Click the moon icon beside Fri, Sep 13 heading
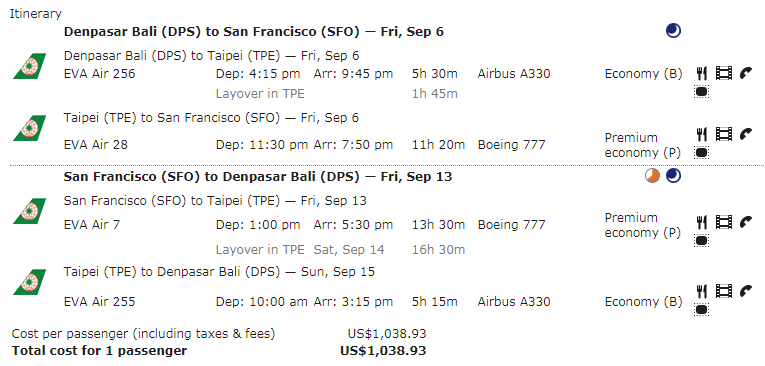 tap(673, 176)
